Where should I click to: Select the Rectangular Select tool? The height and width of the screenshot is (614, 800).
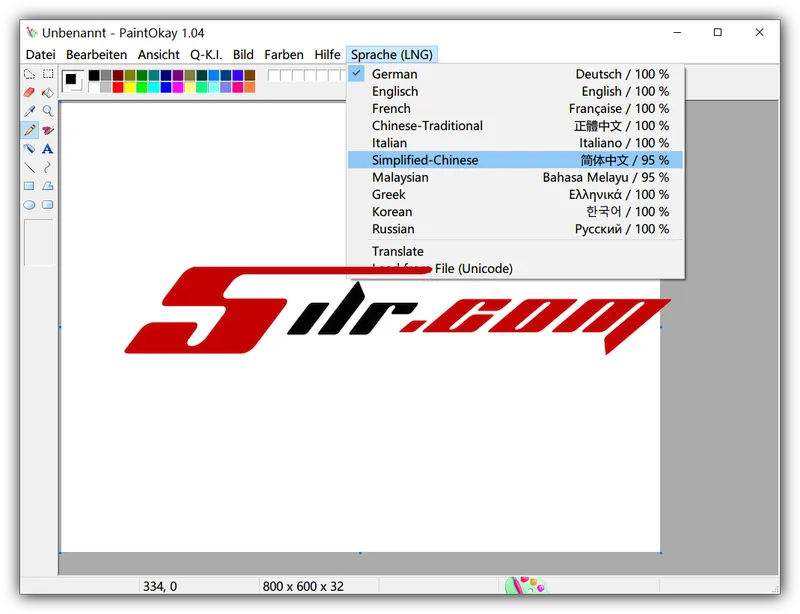(48, 74)
